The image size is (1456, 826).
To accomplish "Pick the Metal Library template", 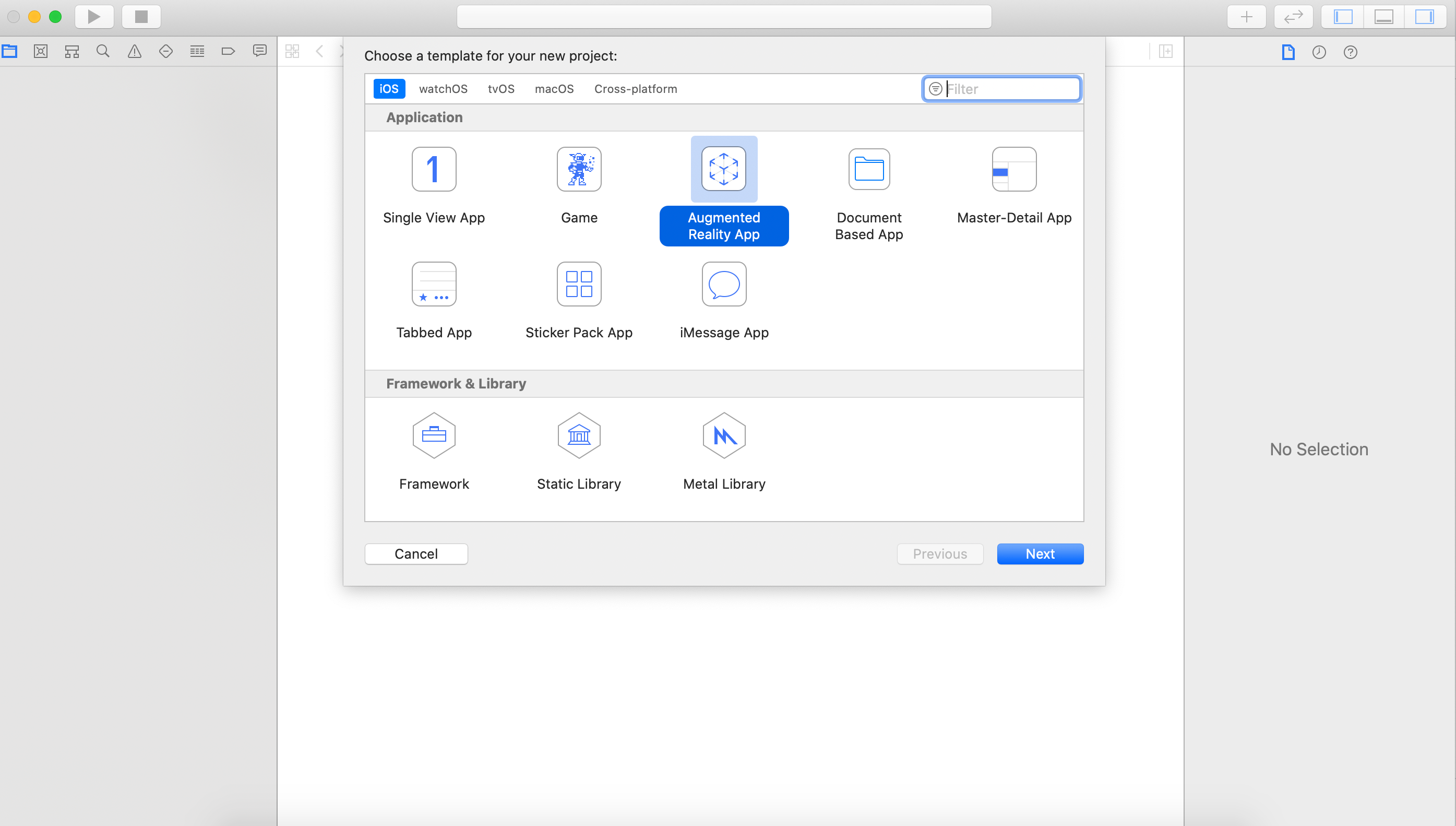I will pos(724,435).
